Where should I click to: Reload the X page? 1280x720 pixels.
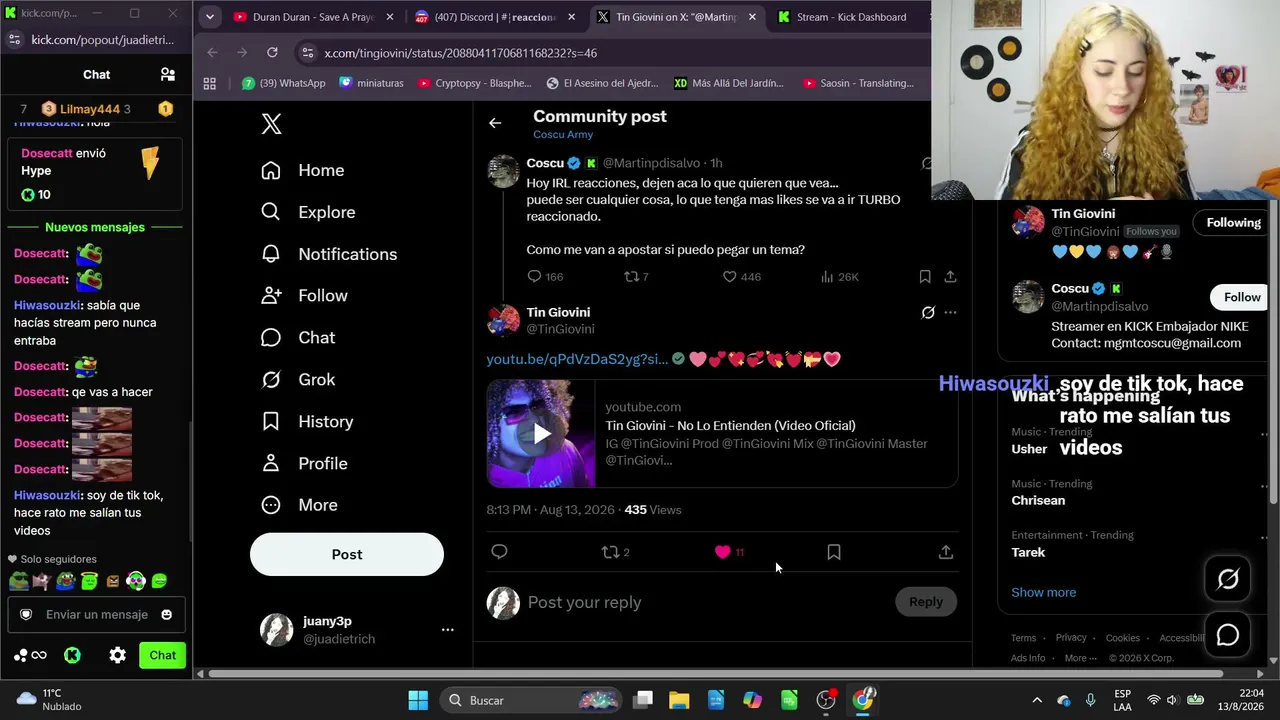272,53
